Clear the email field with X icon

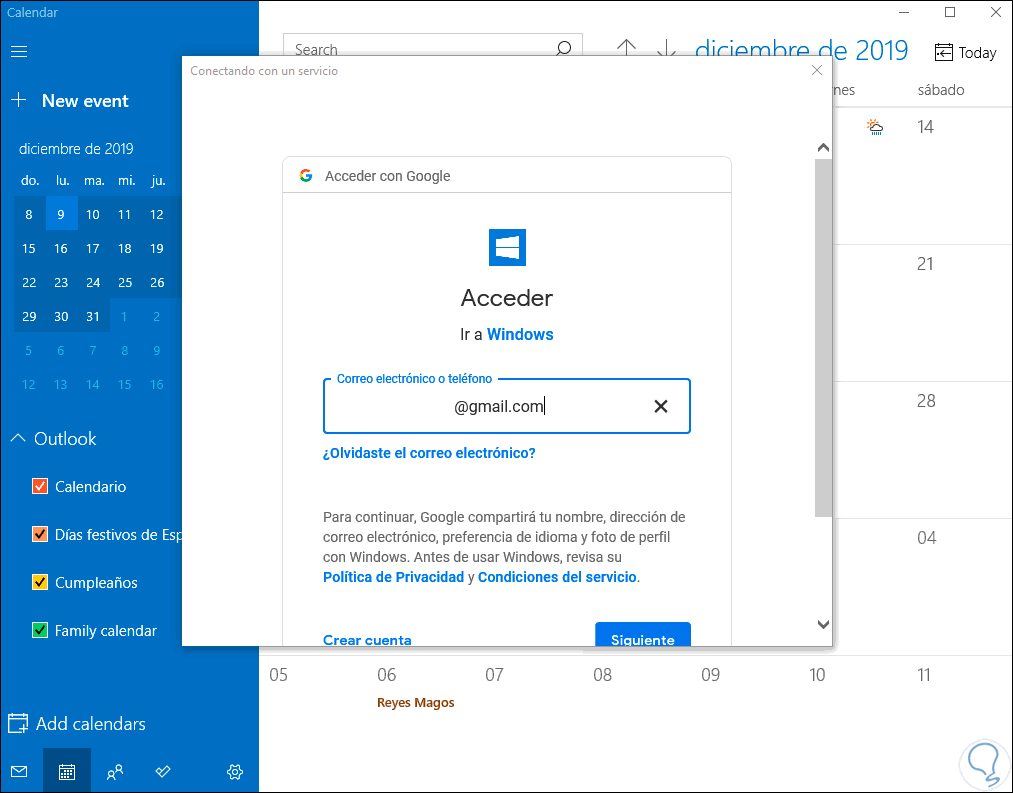pyautogui.click(x=660, y=407)
